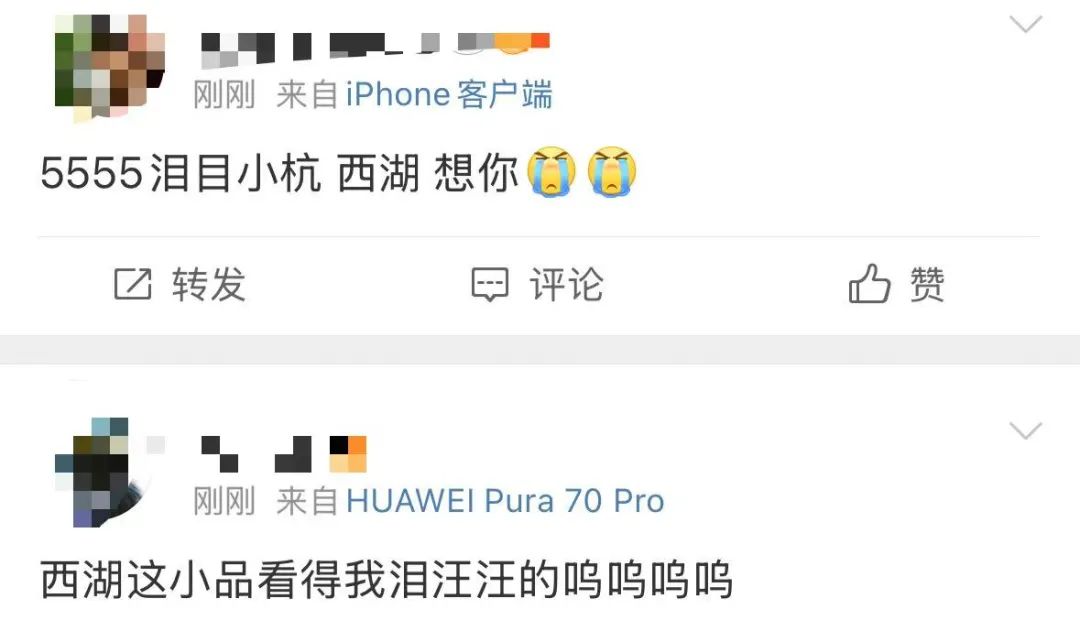
Task: Open the 'HUAWEI Pura 70 Pro' source link
Action: pos(505,501)
